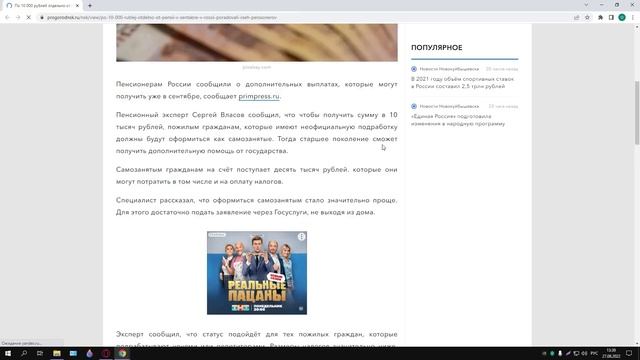Open second Новости Новокуйбышевска source label

coord(449,106)
